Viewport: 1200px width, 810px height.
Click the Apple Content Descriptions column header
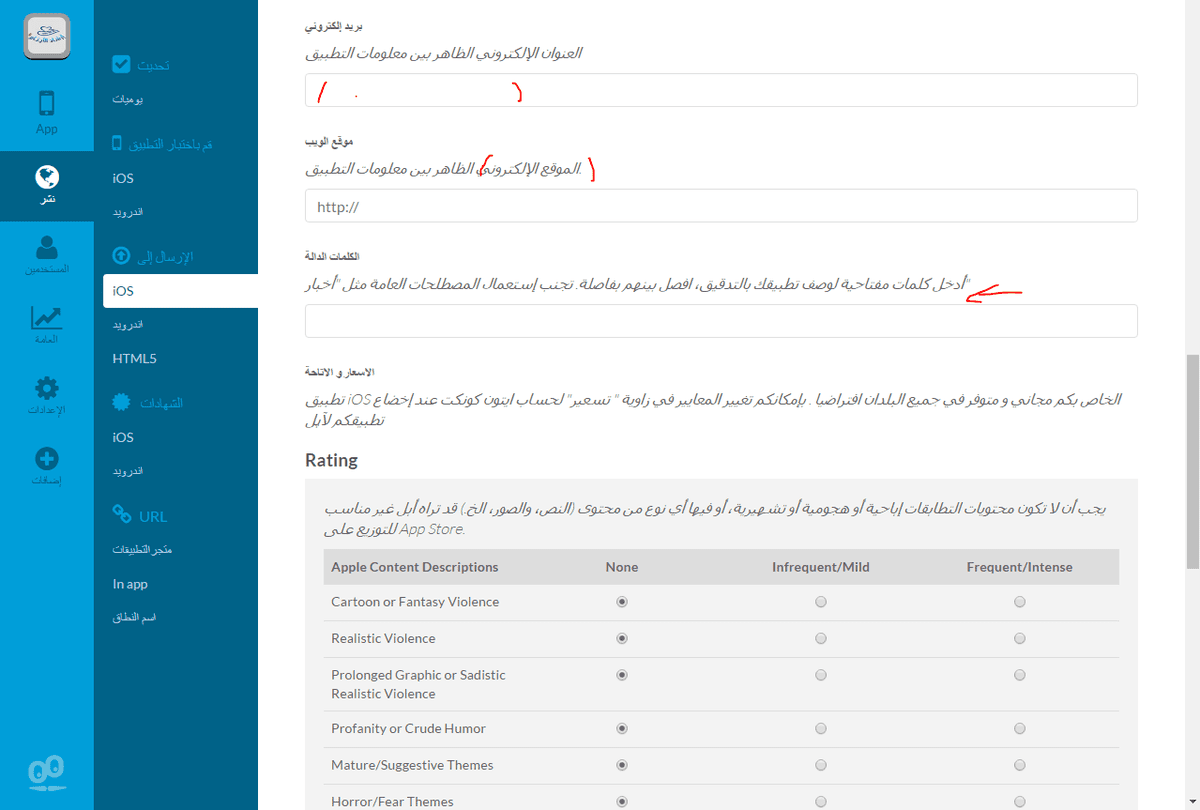coord(415,567)
